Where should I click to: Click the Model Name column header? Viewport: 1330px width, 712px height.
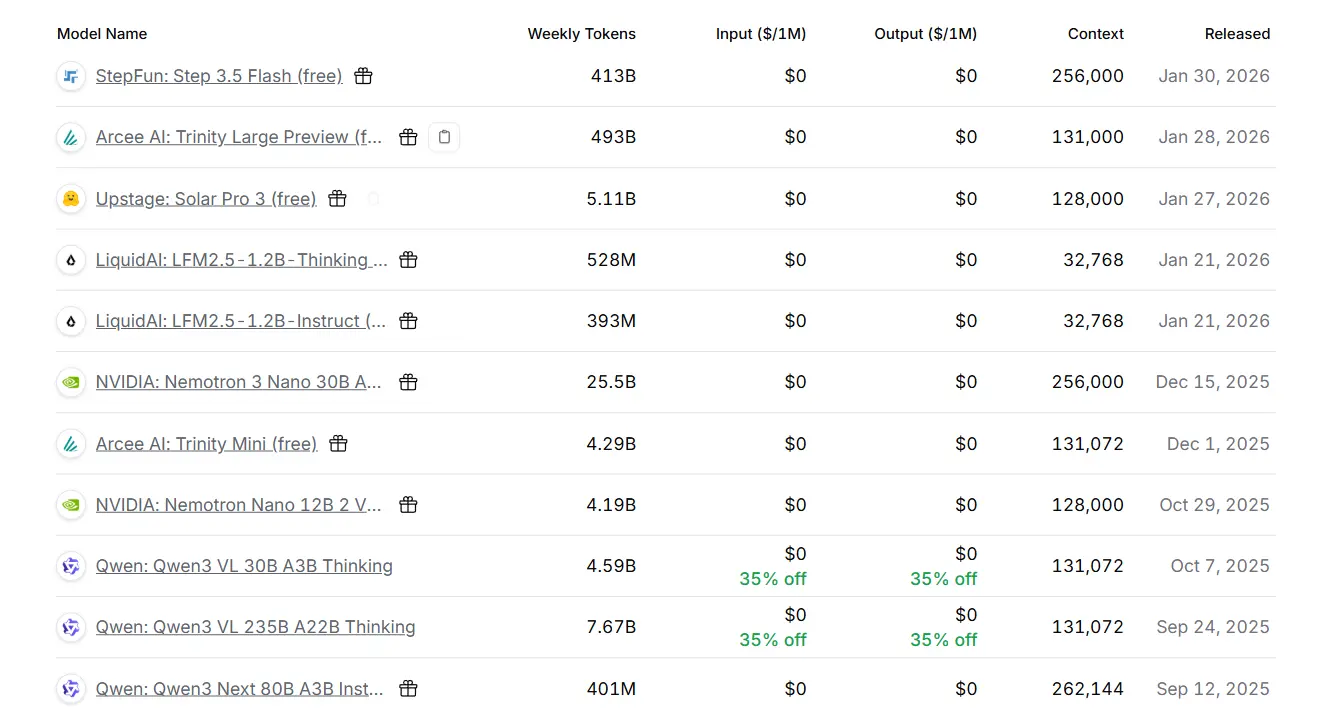(x=102, y=34)
